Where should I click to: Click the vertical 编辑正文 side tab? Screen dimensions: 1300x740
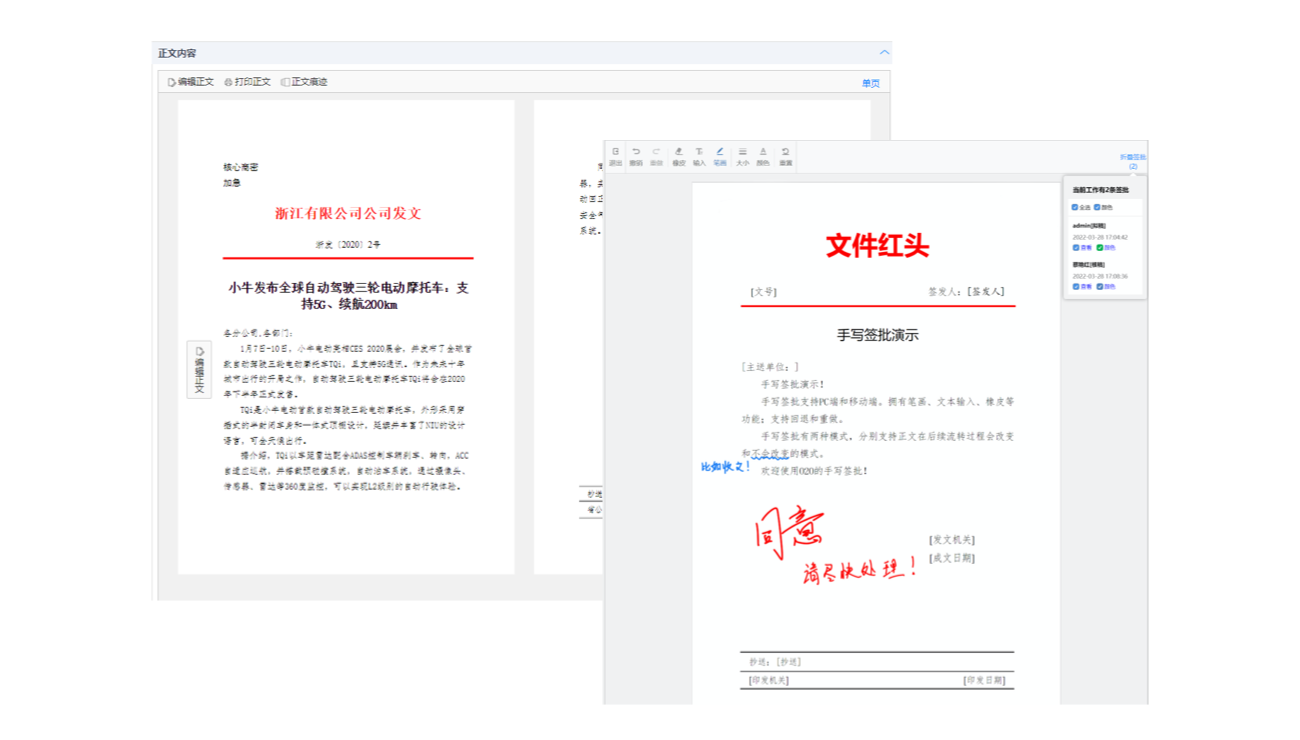click(x=199, y=370)
